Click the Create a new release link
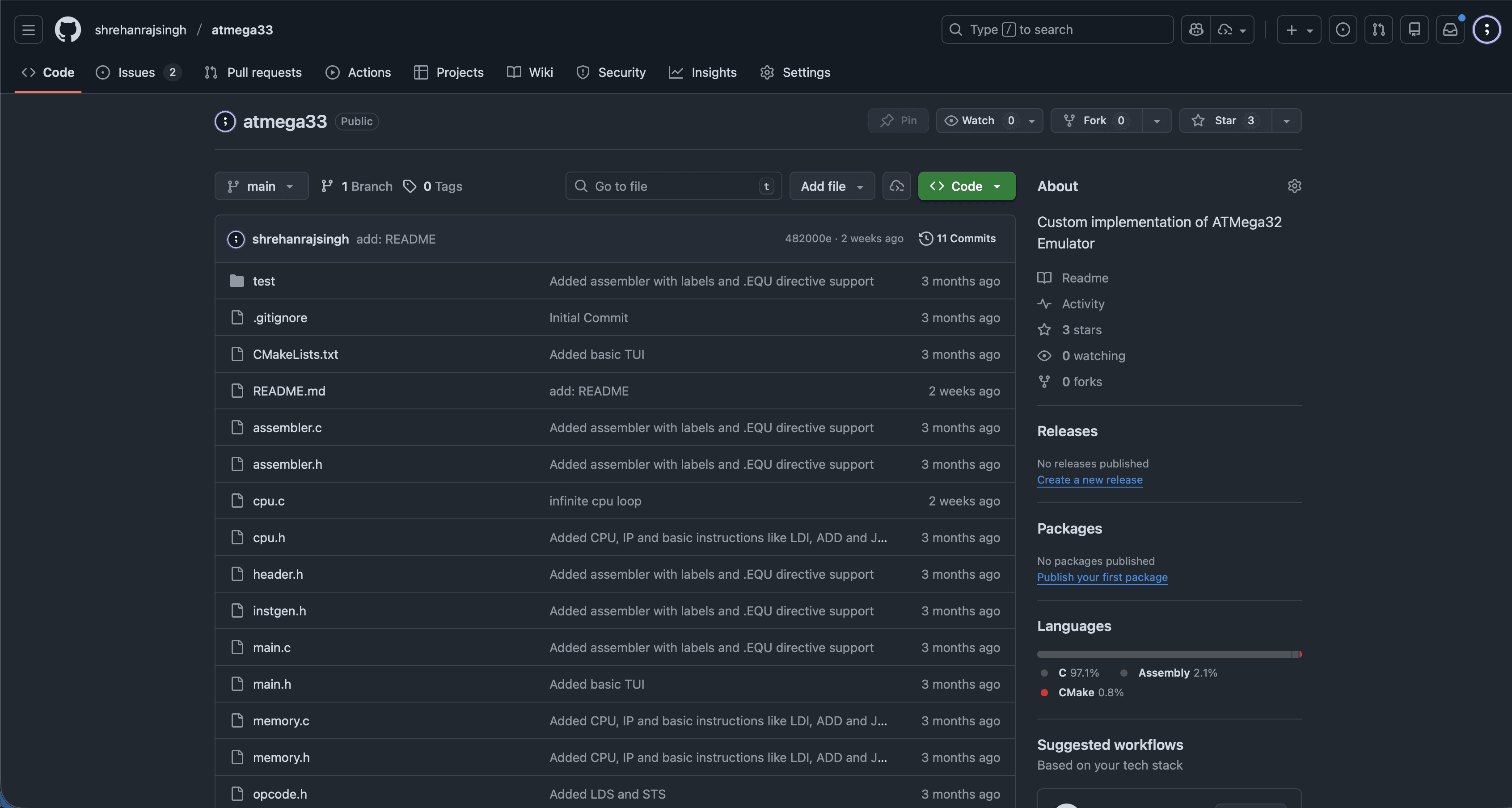The width and height of the screenshot is (1512, 808). (x=1090, y=480)
